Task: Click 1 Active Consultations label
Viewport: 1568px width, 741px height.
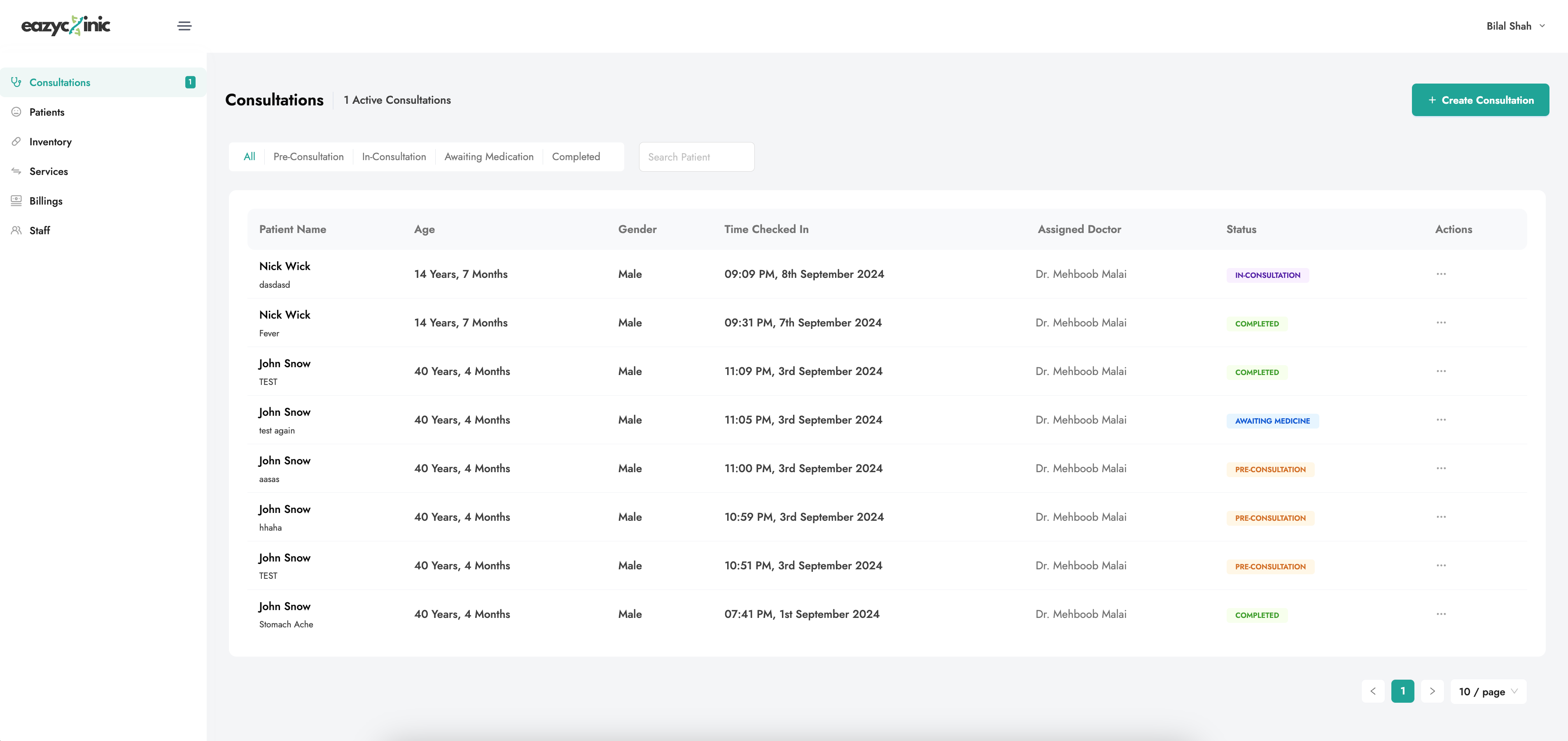Action: (x=397, y=100)
